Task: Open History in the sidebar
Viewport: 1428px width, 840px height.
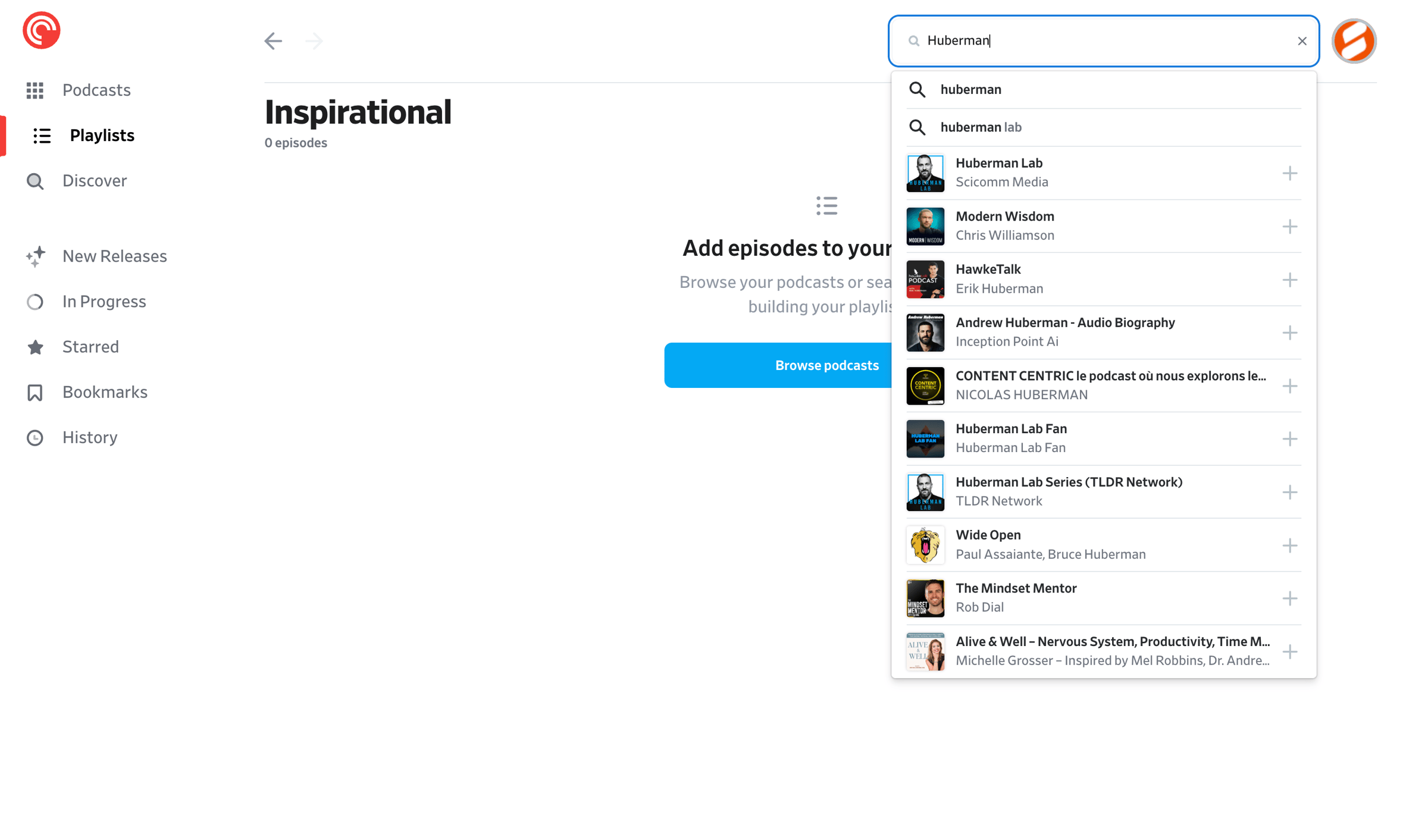Action: [90, 437]
